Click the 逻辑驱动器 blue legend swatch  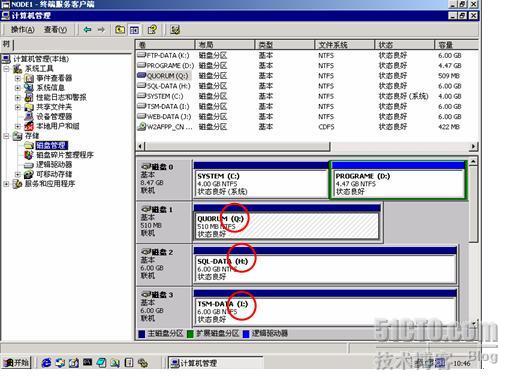click(246, 334)
